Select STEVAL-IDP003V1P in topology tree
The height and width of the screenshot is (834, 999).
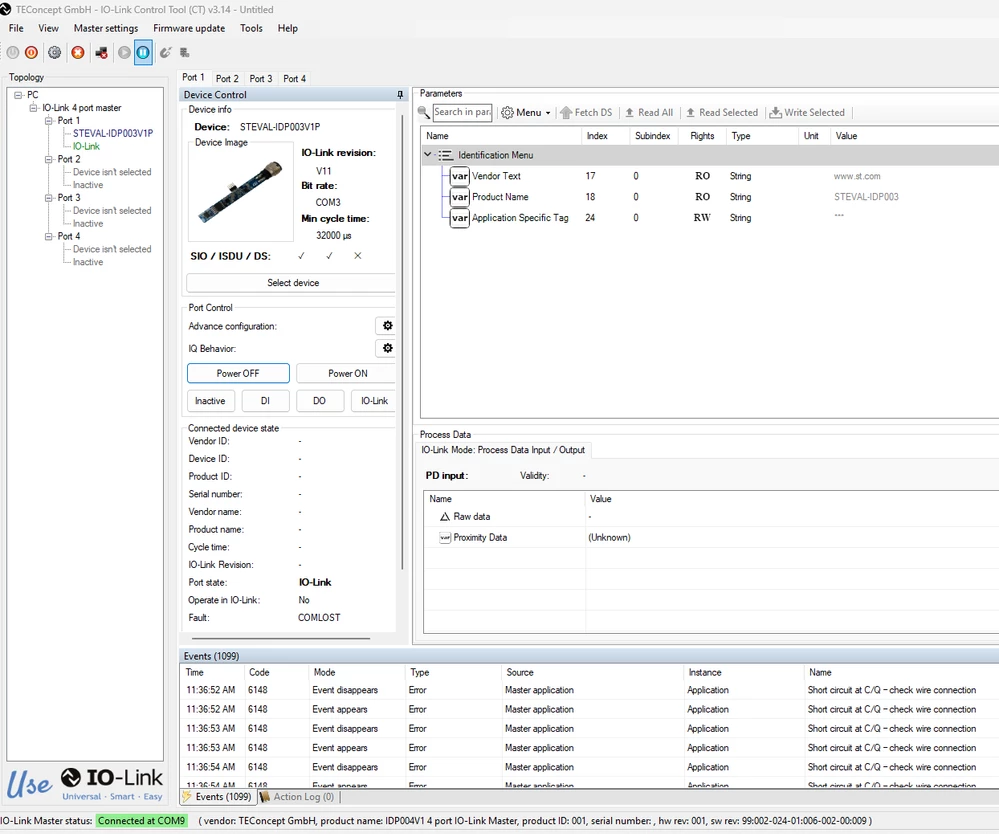pyautogui.click(x=113, y=133)
